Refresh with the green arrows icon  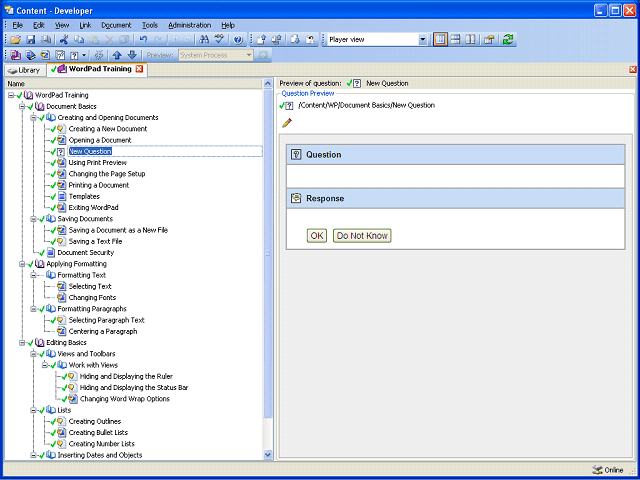(x=508, y=40)
